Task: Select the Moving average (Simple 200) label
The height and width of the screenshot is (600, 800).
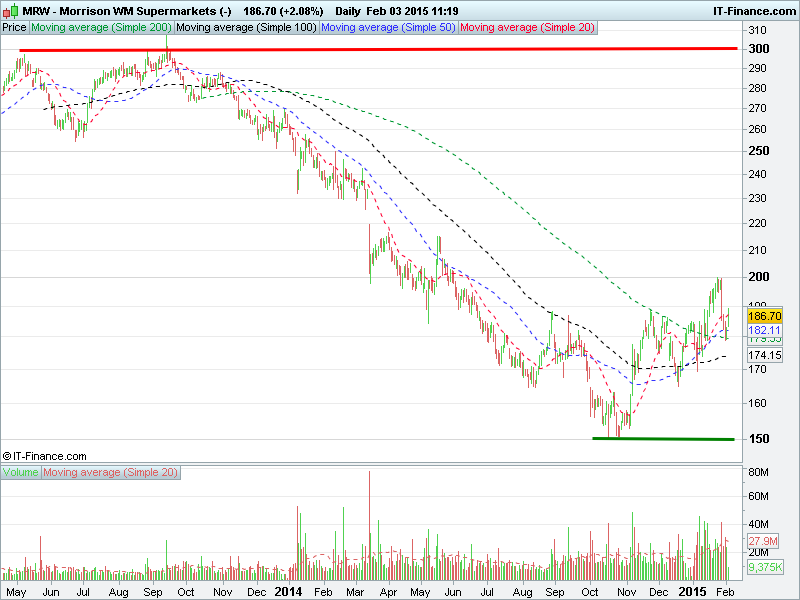Action: click(102, 27)
